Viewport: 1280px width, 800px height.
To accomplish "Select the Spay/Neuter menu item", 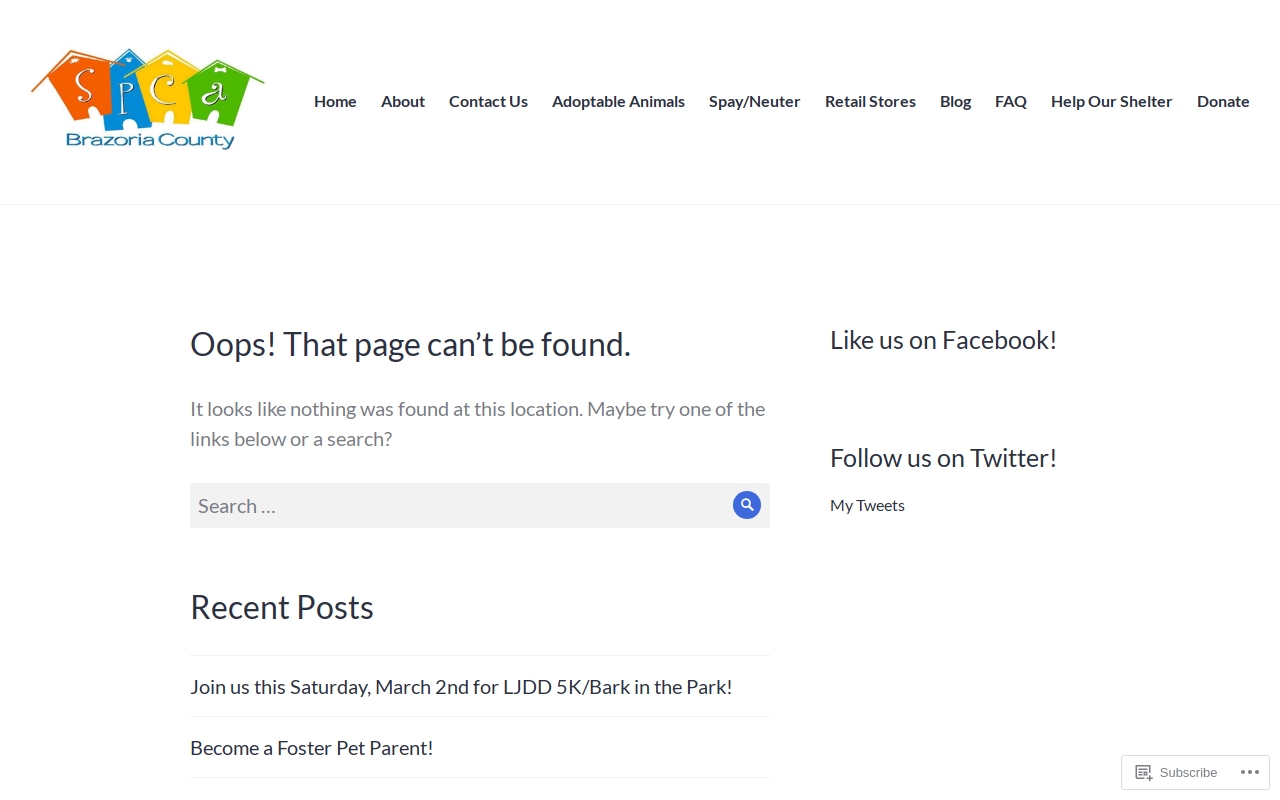I will [x=755, y=101].
